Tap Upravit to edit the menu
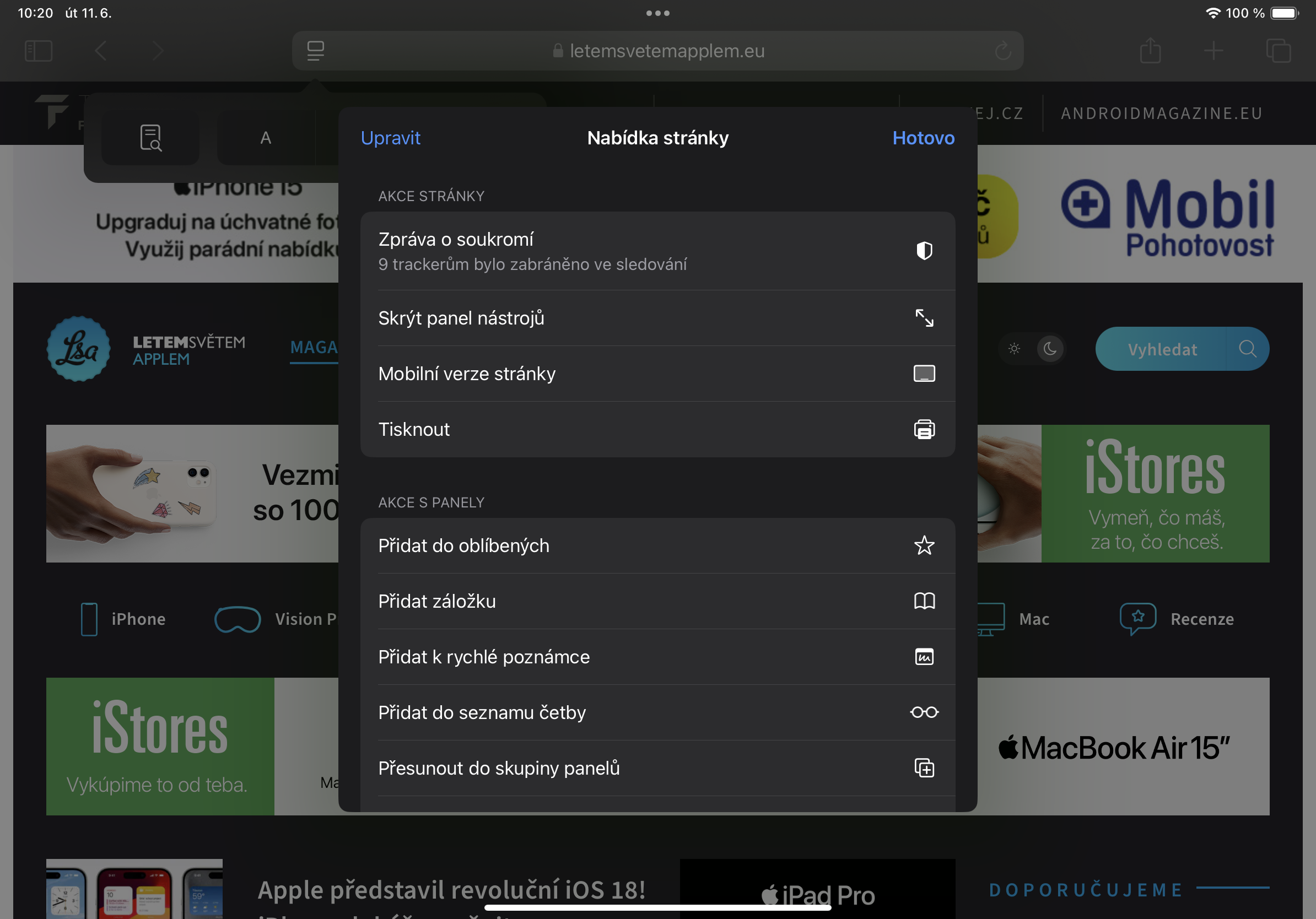Viewport: 1316px width, 919px height. (390, 138)
